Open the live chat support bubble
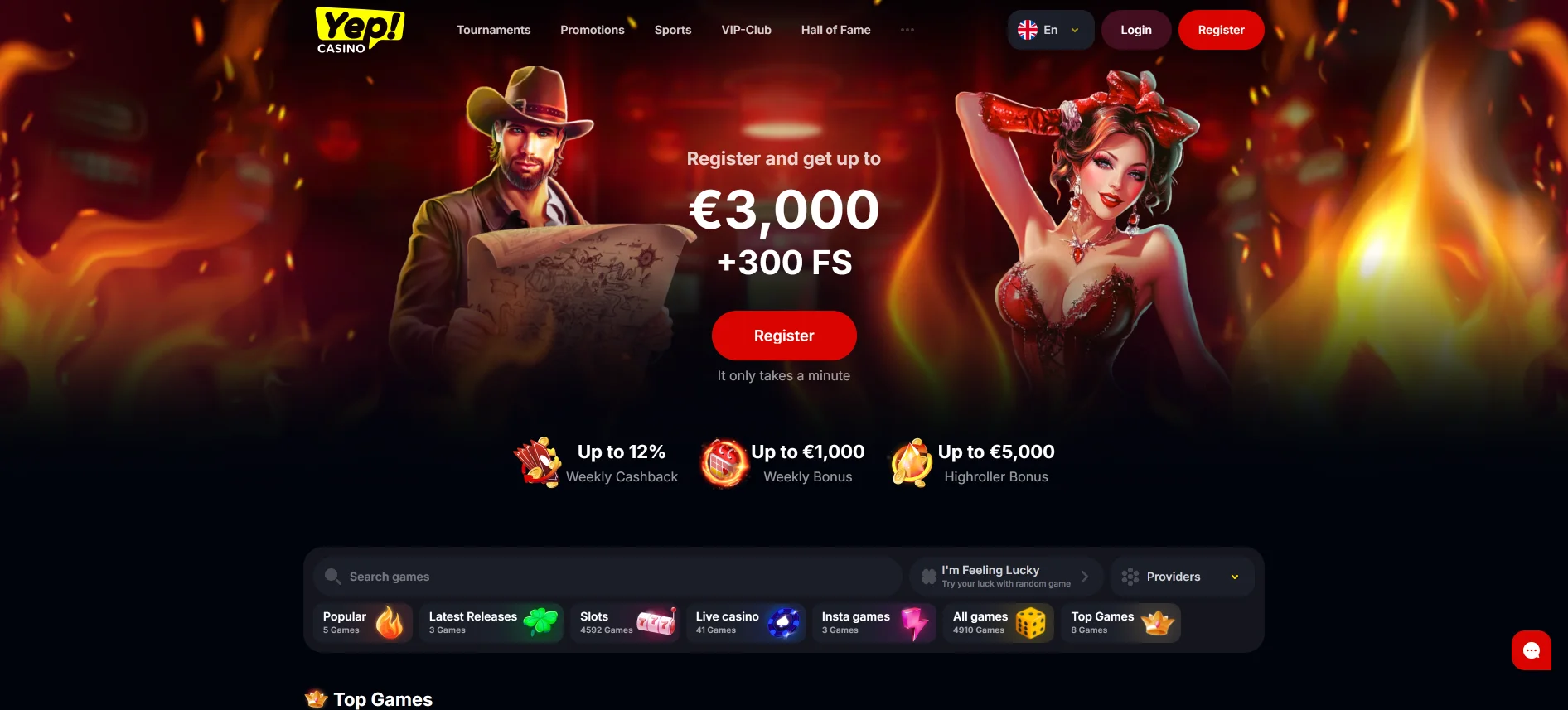The width and height of the screenshot is (1568, 710). coord(1531,650)
